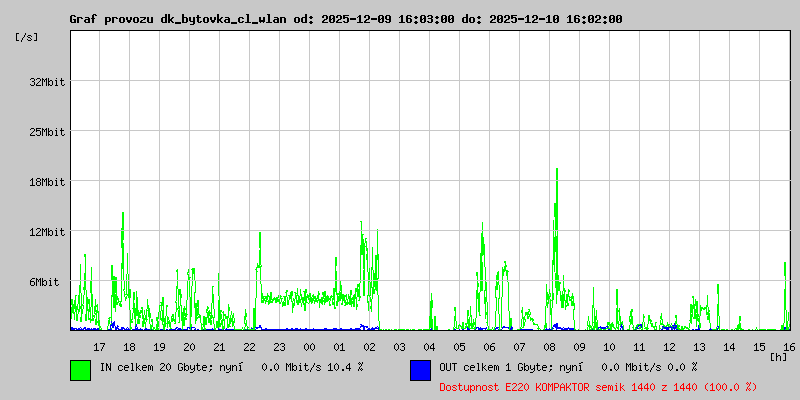This screenshot has width=800, height=400.
Task: Click the '6Mbit' axis label
Action: point(44,282)
